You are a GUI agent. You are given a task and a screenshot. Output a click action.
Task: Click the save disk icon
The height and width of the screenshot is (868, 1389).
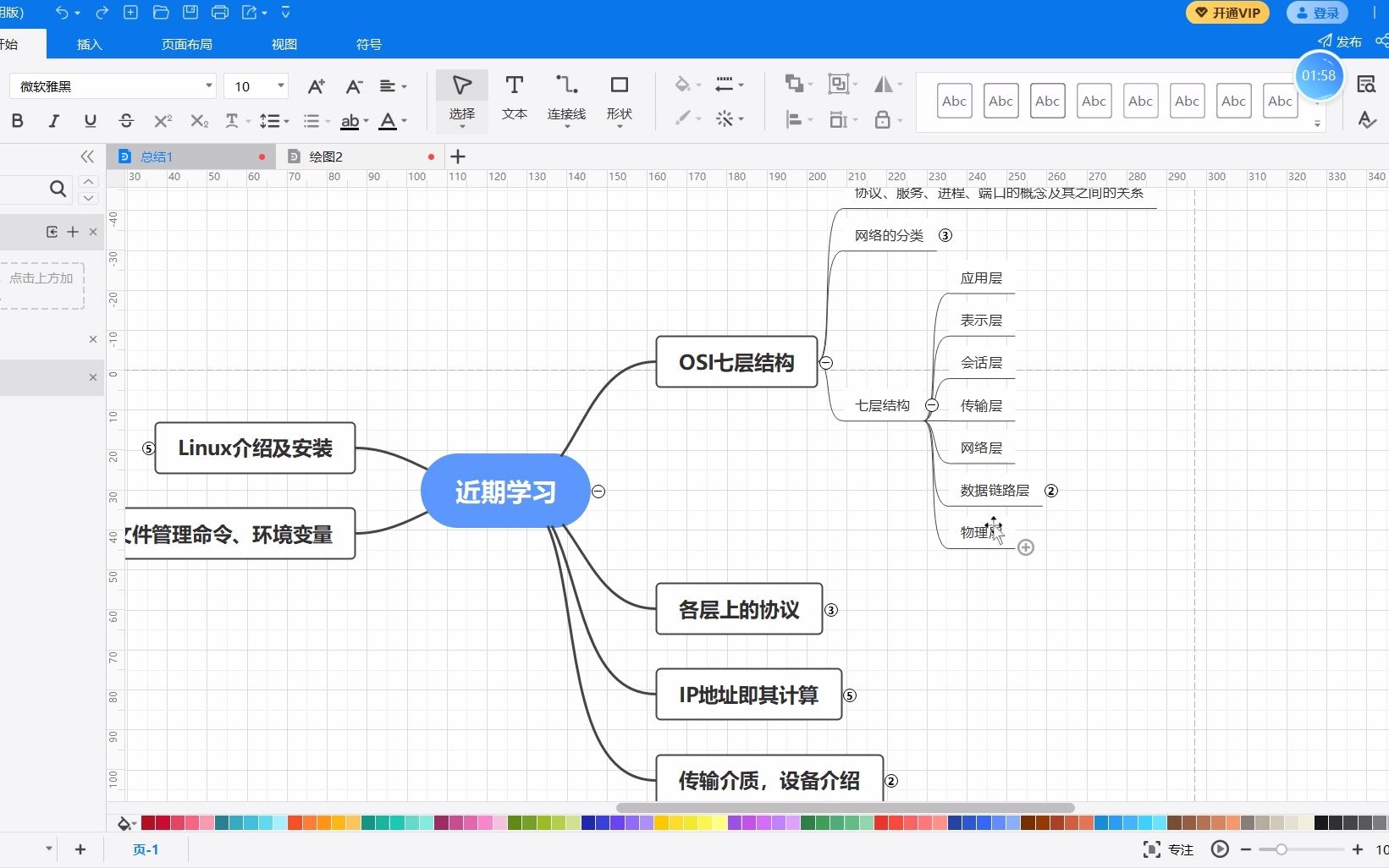coord(190,13)
